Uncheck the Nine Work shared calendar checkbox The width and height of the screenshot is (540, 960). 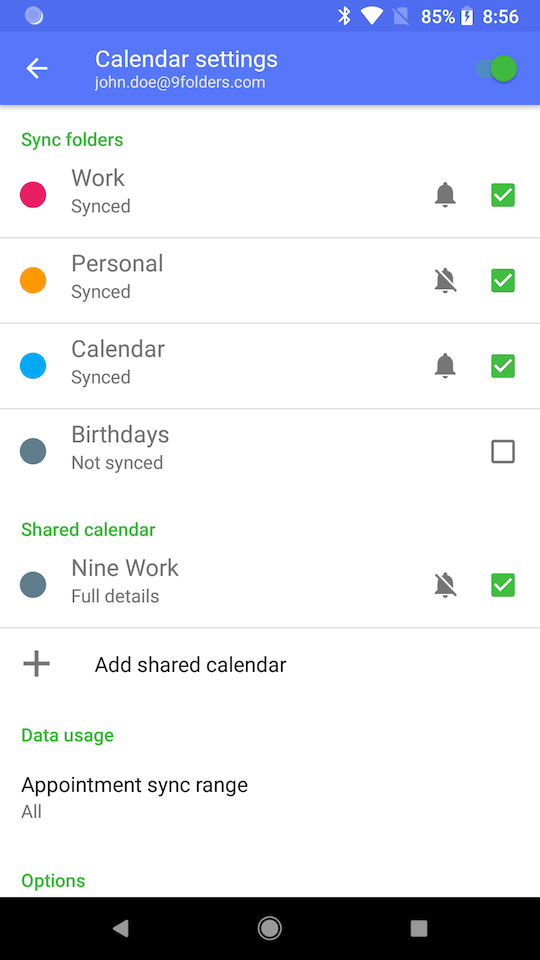pos(503,585)
